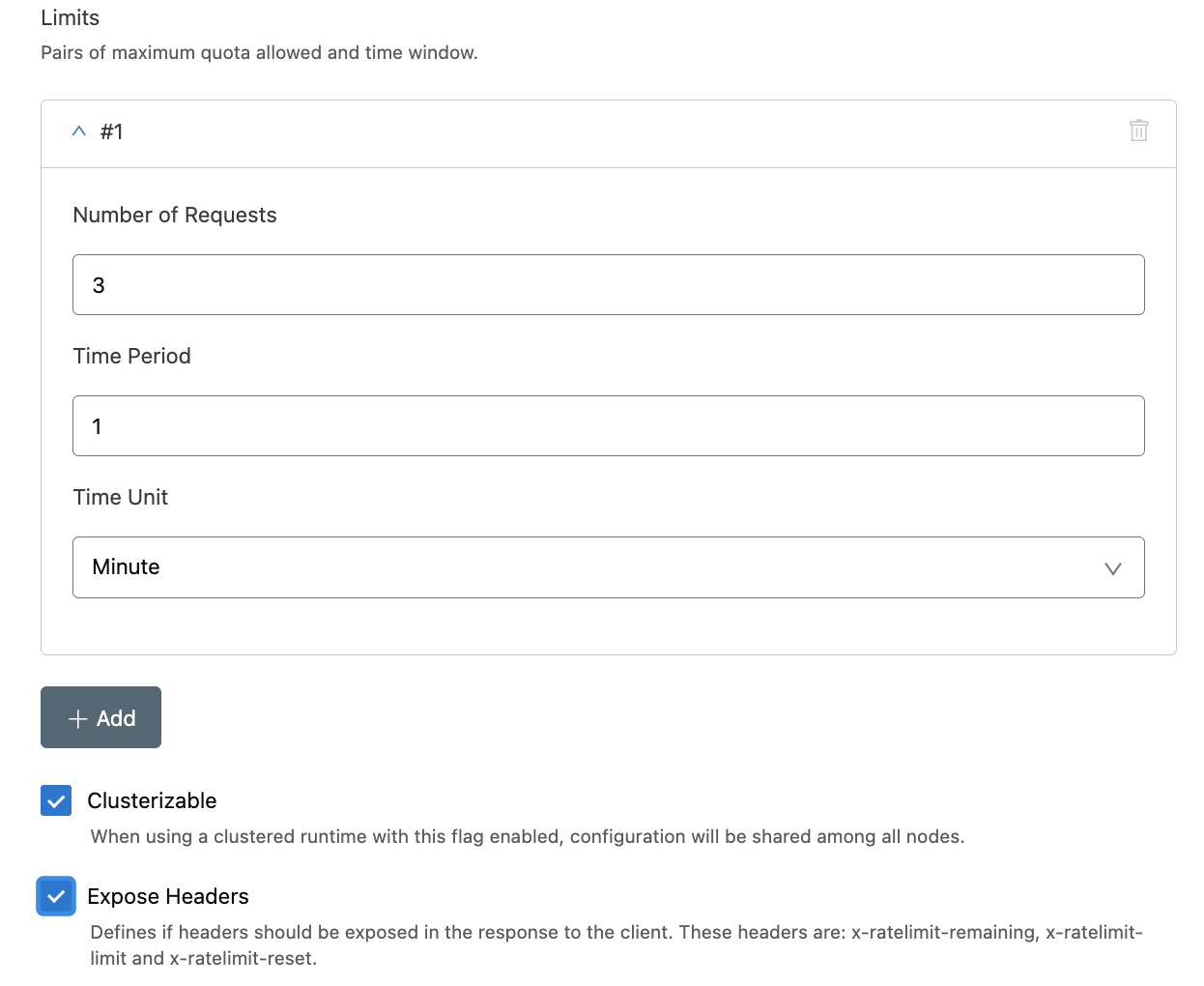Remove limit entry #1 using the trash icon
Image resolution: width=1204 pixels, height=986 pixels.
[x=1138, y=130]
